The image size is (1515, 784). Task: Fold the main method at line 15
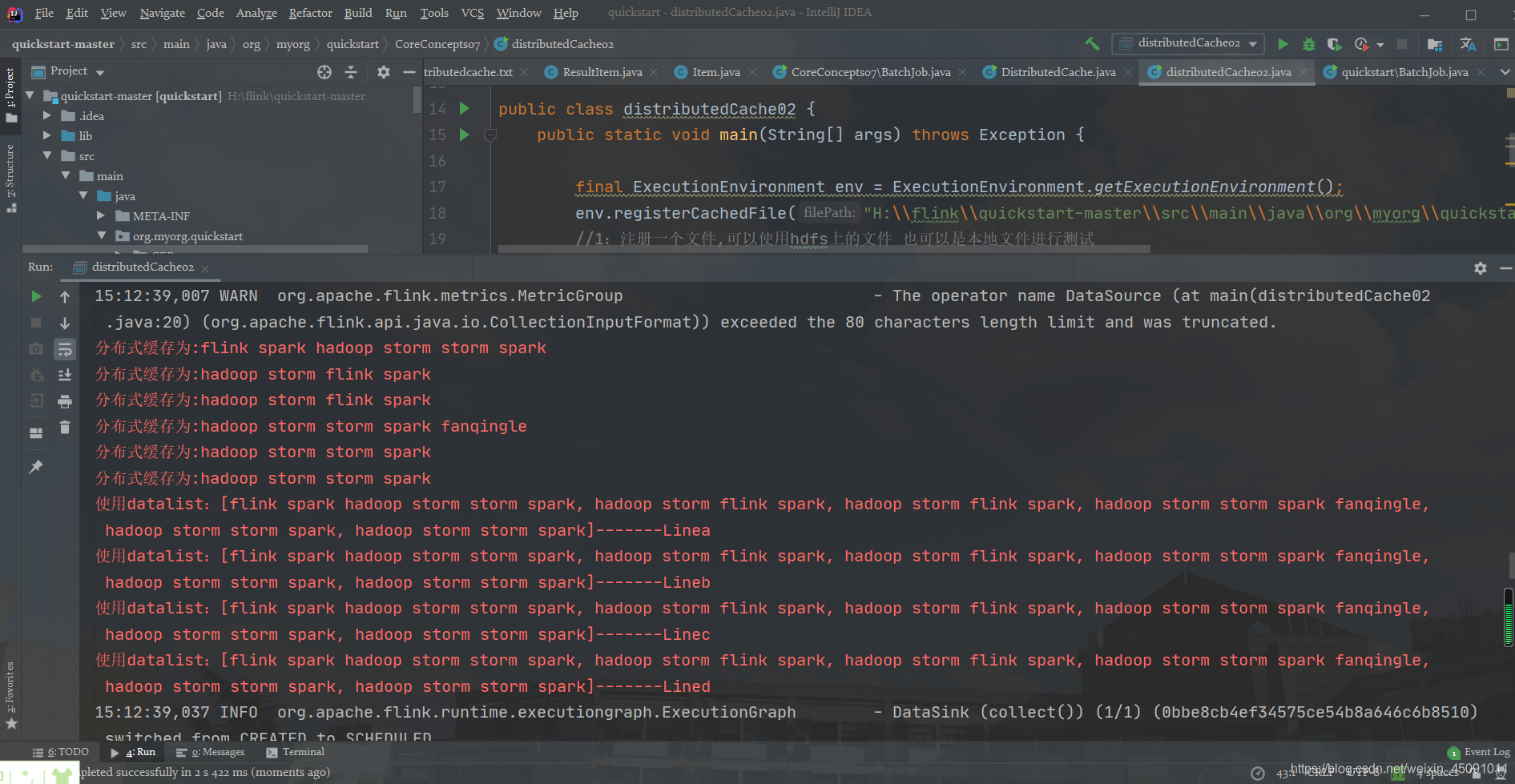491,135
